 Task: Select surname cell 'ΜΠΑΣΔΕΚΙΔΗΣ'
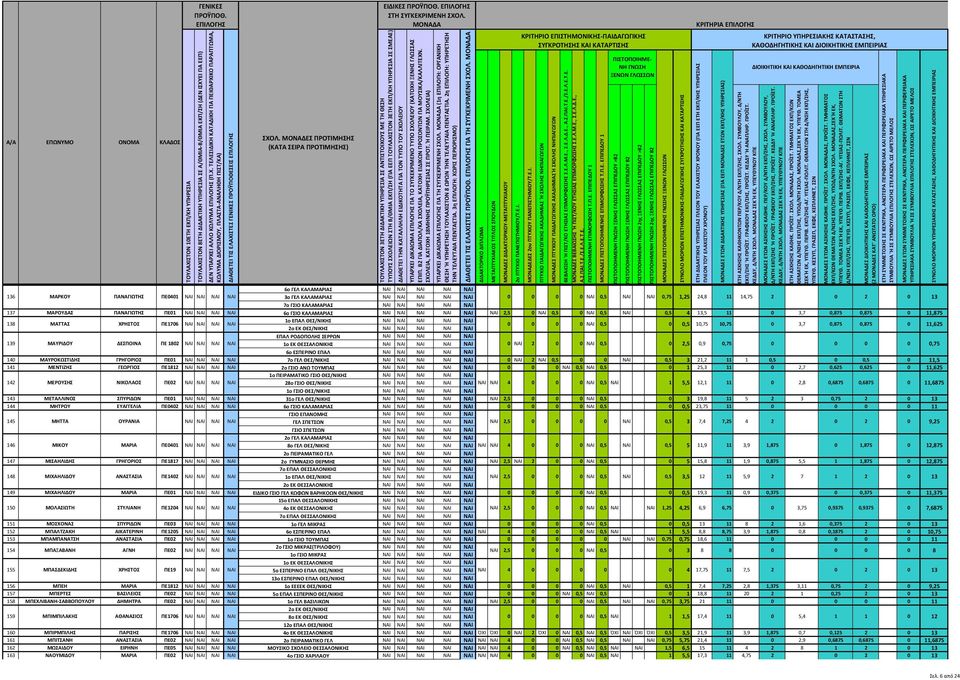59,570
